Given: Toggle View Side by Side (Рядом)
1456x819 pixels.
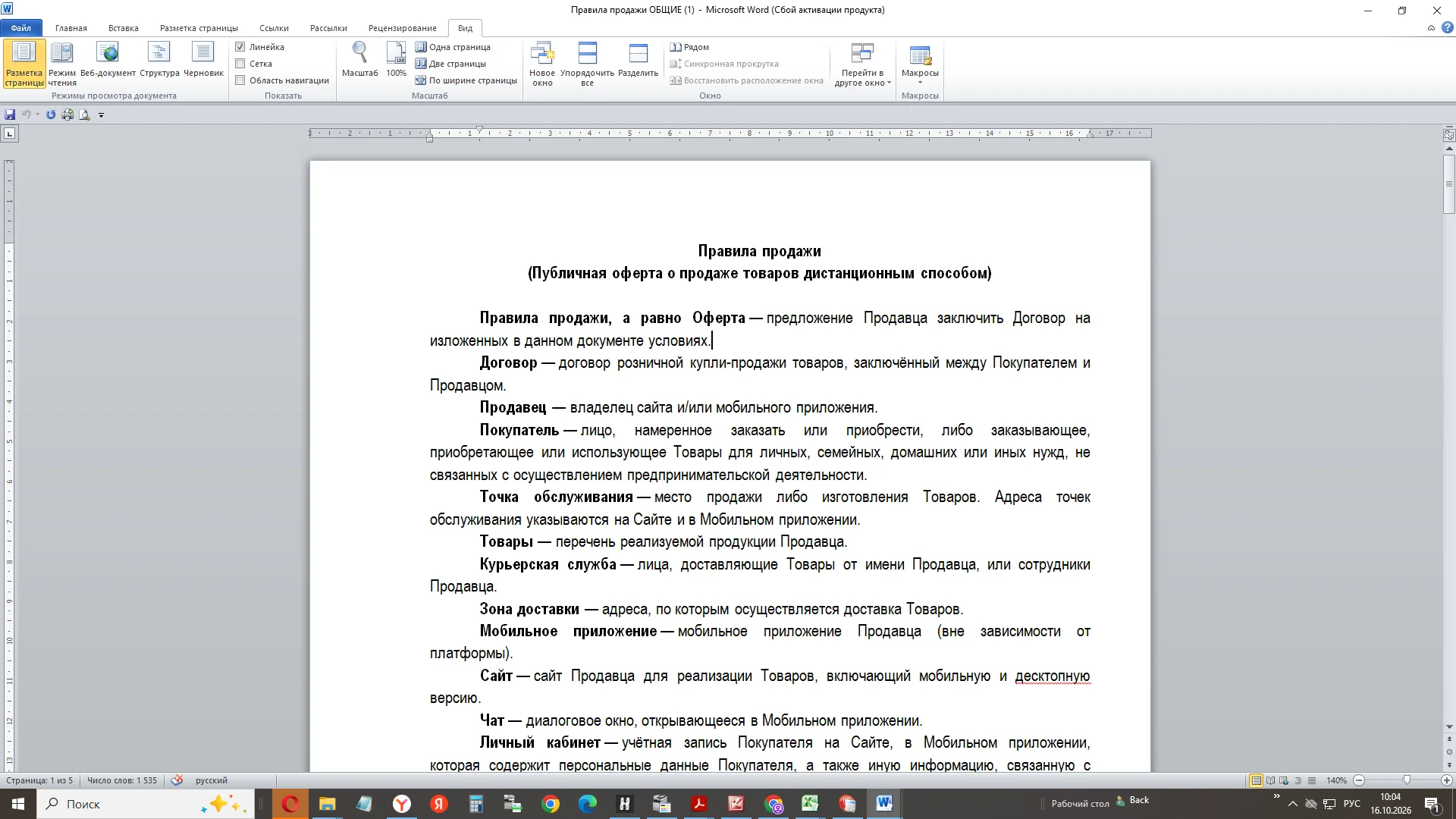Looking at the screenshot, I should point(689,47).
